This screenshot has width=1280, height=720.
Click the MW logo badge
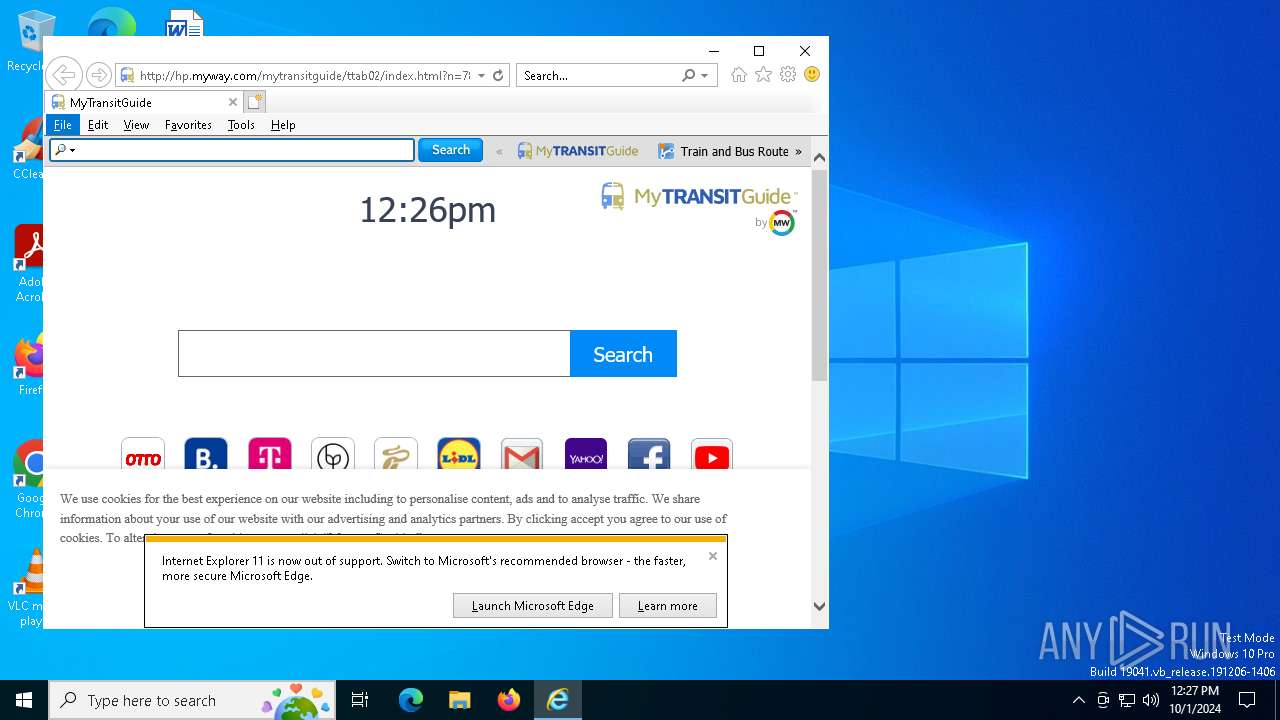(782, 222)
